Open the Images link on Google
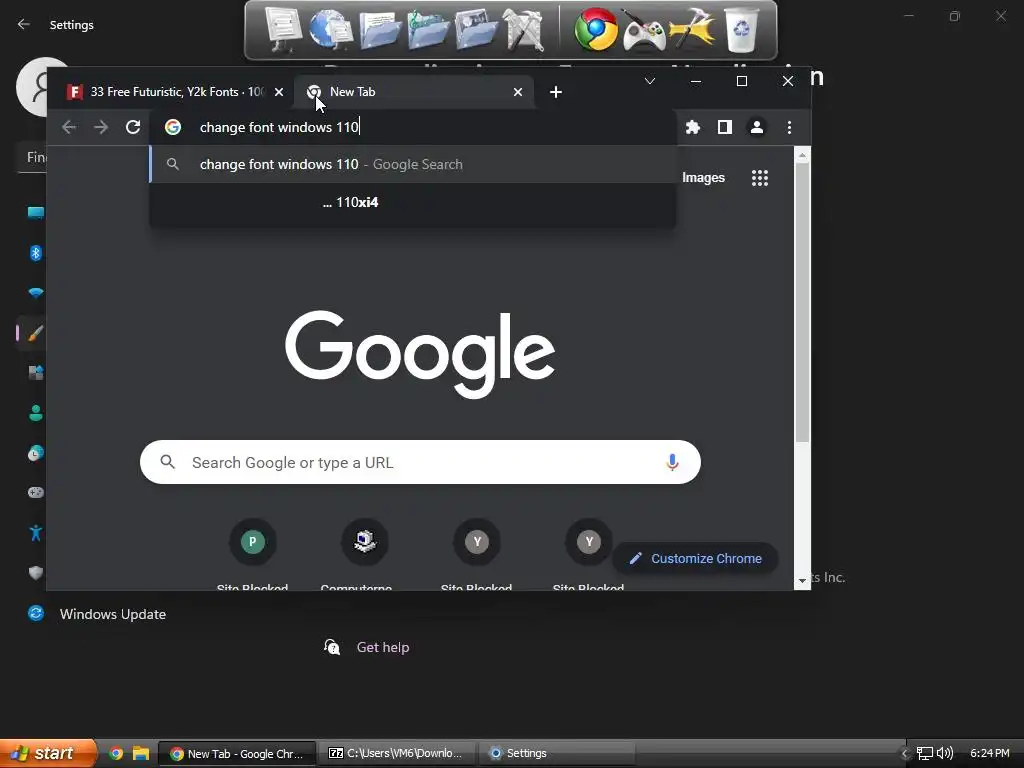1024x768 pixels. click(x=703, y=178)
